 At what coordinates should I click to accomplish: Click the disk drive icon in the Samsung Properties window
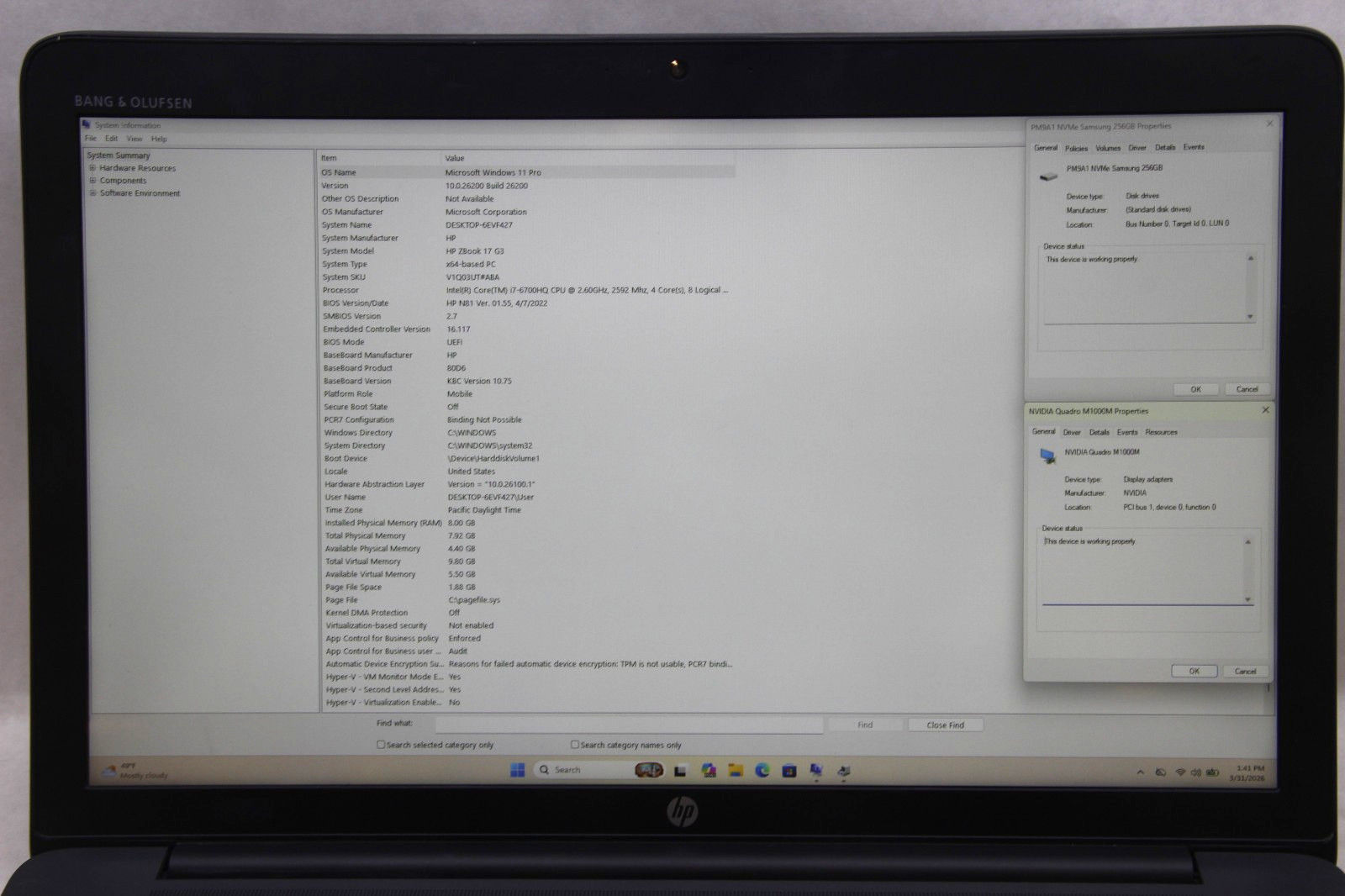tap(1048, 176)
